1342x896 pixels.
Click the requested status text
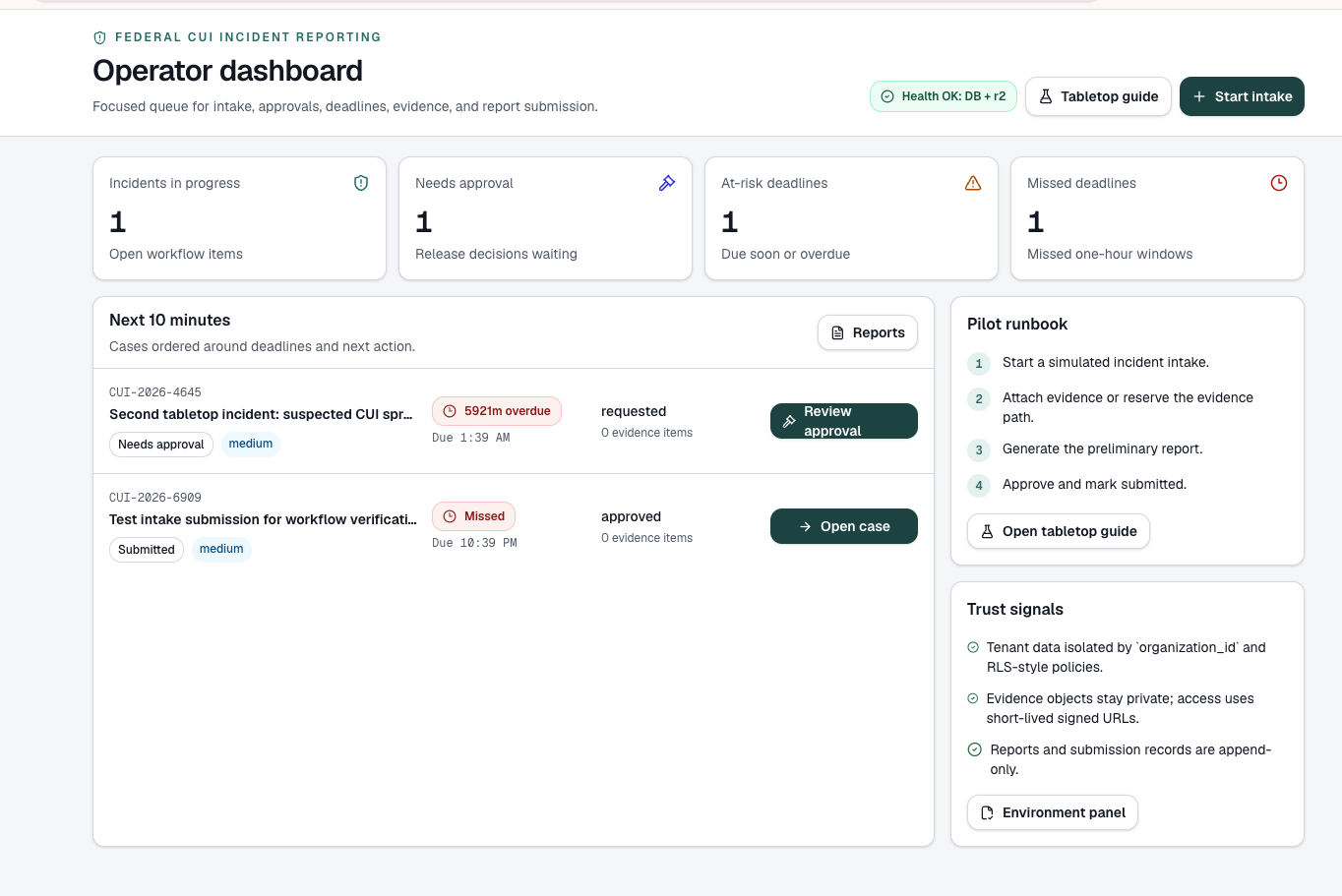coord(634,411)
